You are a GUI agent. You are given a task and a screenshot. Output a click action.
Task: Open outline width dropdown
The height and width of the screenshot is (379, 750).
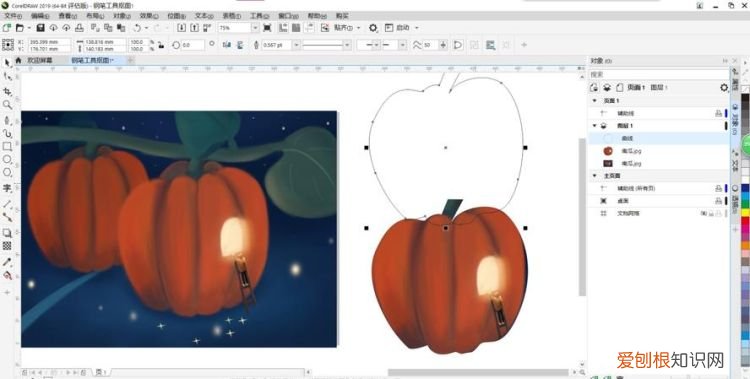(297, 45)
